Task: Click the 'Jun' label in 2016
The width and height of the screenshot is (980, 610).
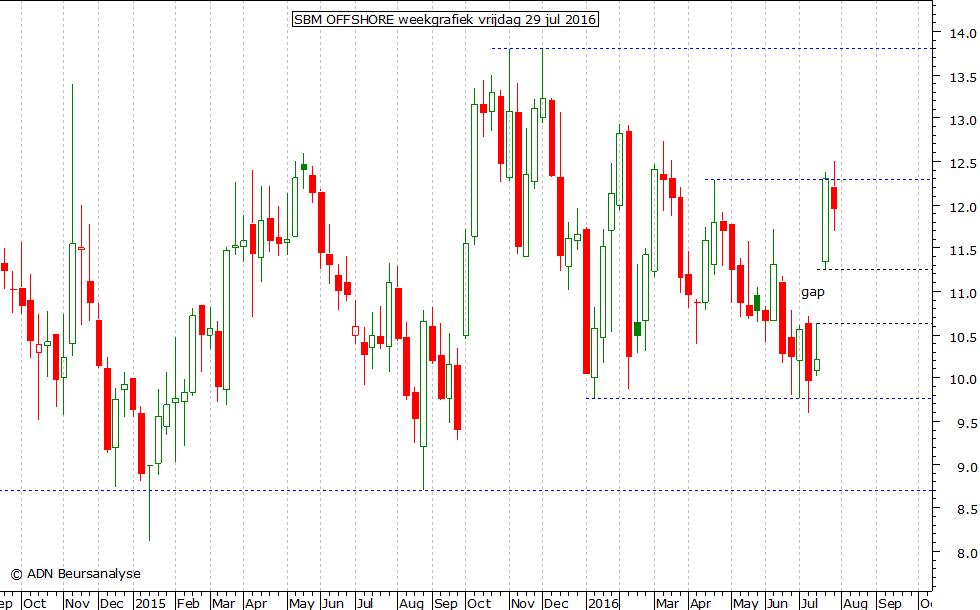Action: tap(777, 603)
